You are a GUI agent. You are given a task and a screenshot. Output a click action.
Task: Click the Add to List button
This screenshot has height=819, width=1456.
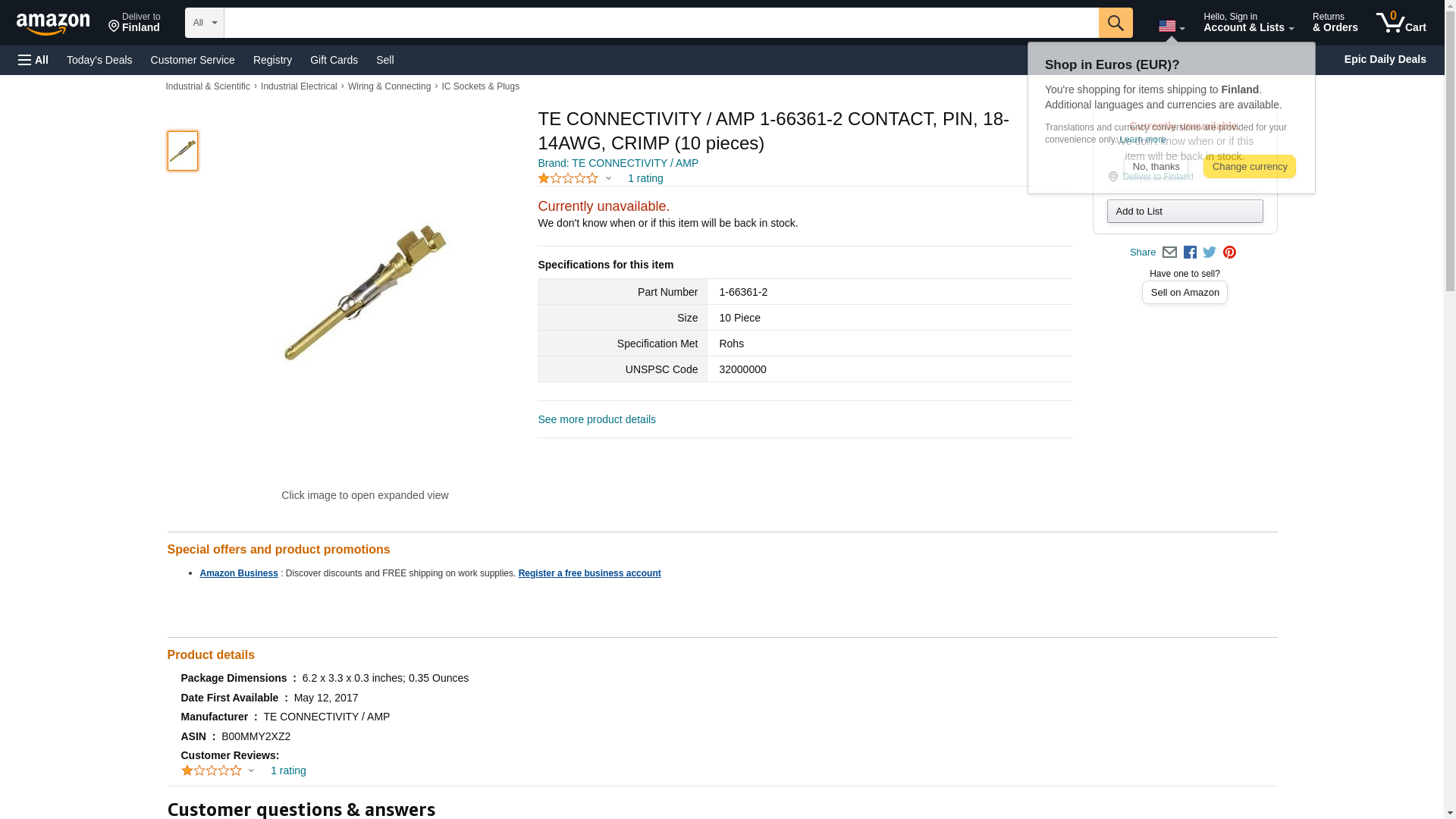1185,211
